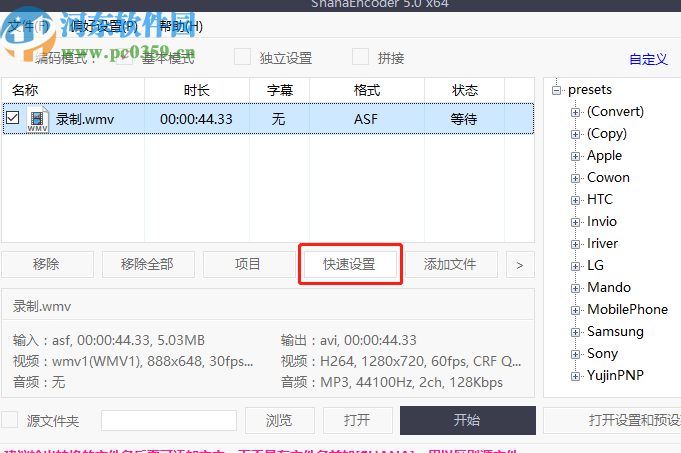Click the 浏览 browse button
681x453 pixels.
(x=280, y=420)
